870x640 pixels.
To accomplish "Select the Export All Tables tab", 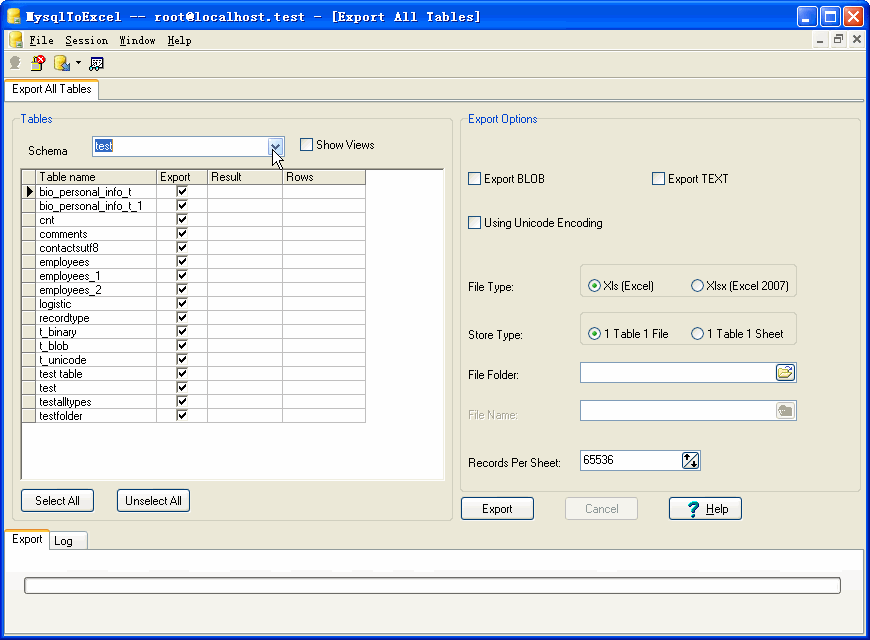I will coord(52,89).
